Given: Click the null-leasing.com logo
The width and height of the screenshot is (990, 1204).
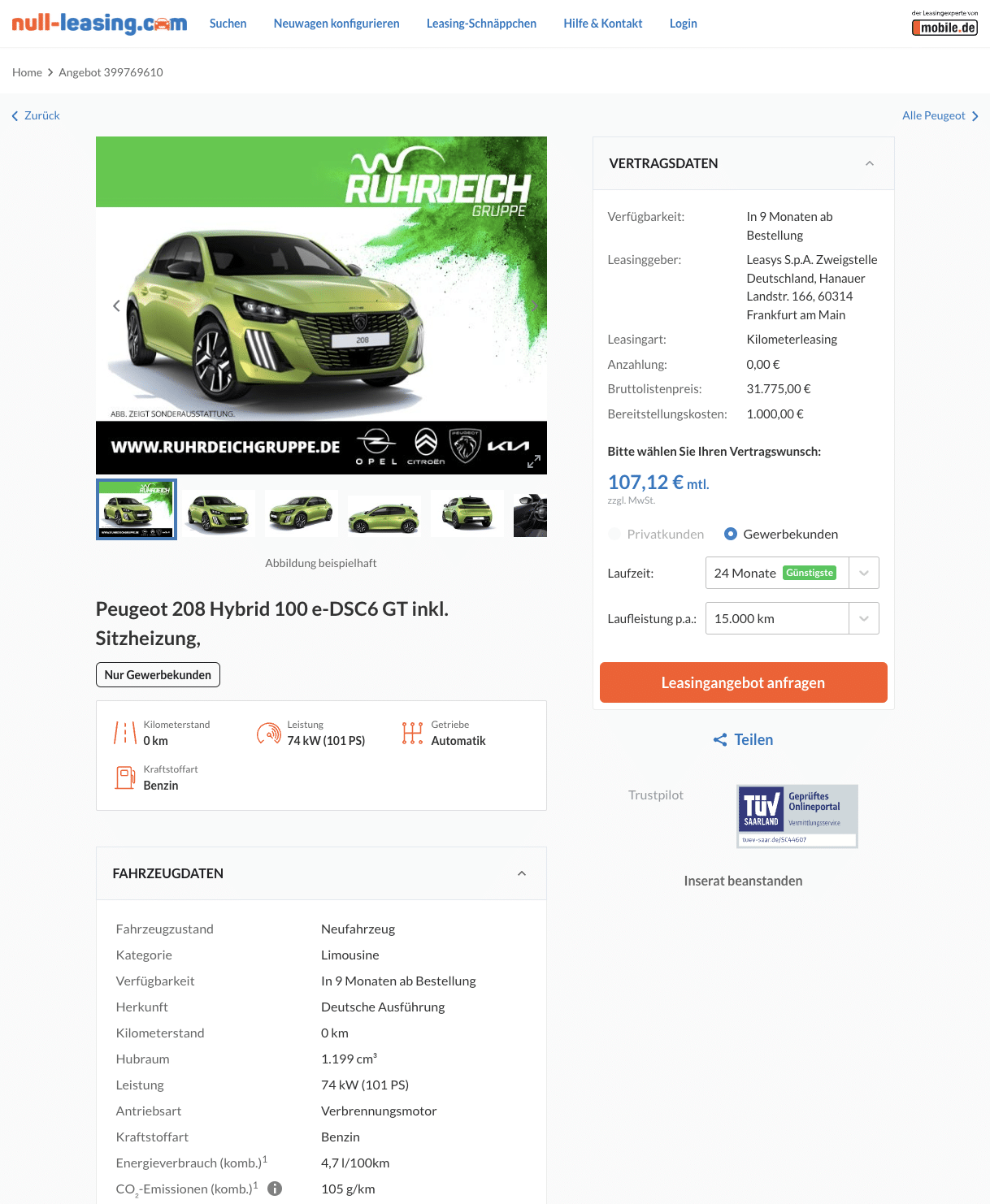Looking at the screenshot, I should click(99, 23).
